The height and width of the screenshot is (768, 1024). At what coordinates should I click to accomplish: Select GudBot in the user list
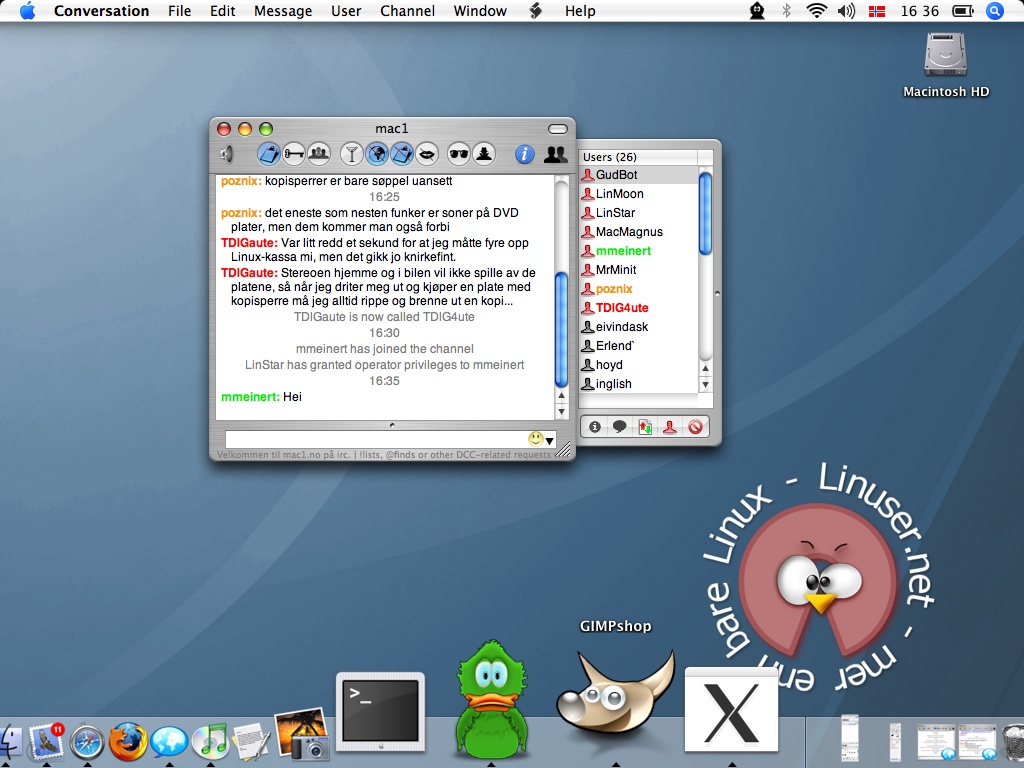tap(639, 174)
